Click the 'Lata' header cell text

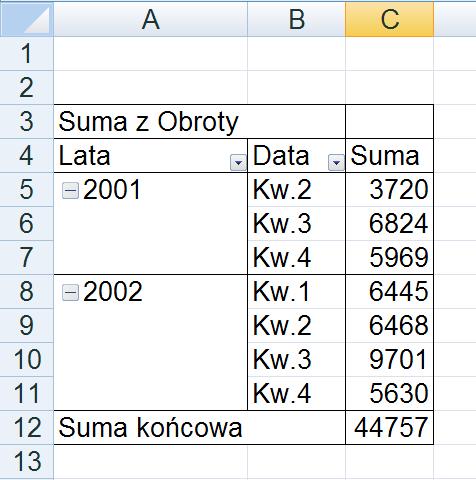click(84, 156)
